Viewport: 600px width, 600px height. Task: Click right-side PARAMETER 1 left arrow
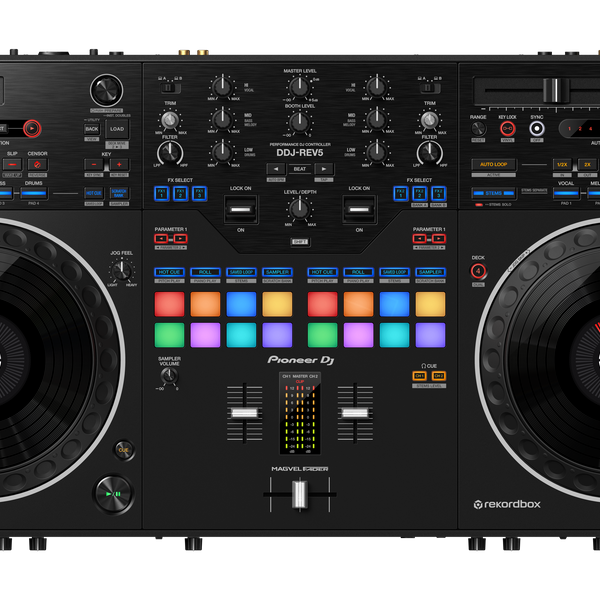point(419,239)
